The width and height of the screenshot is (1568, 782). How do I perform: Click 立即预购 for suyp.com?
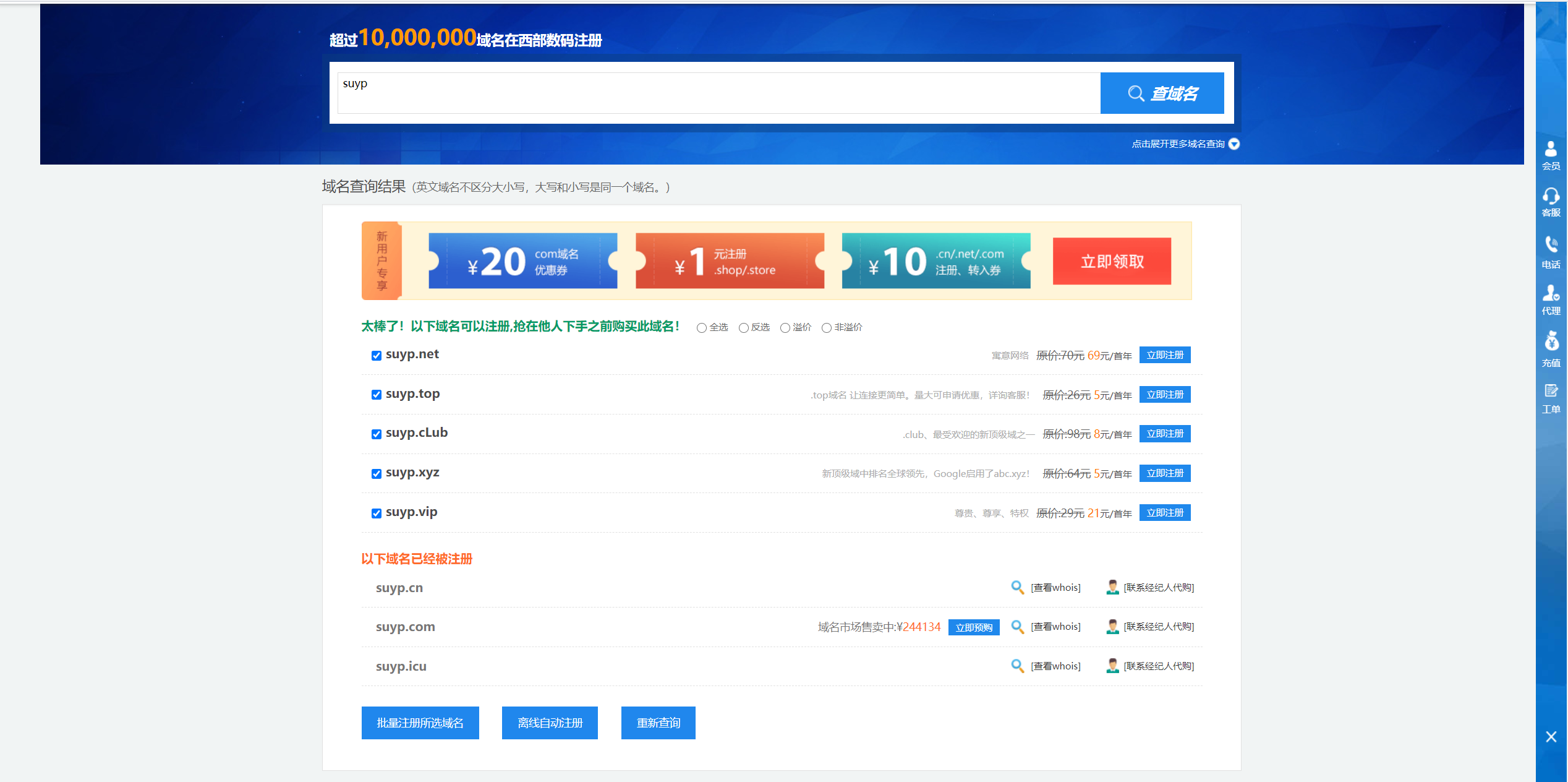[974, 627]
